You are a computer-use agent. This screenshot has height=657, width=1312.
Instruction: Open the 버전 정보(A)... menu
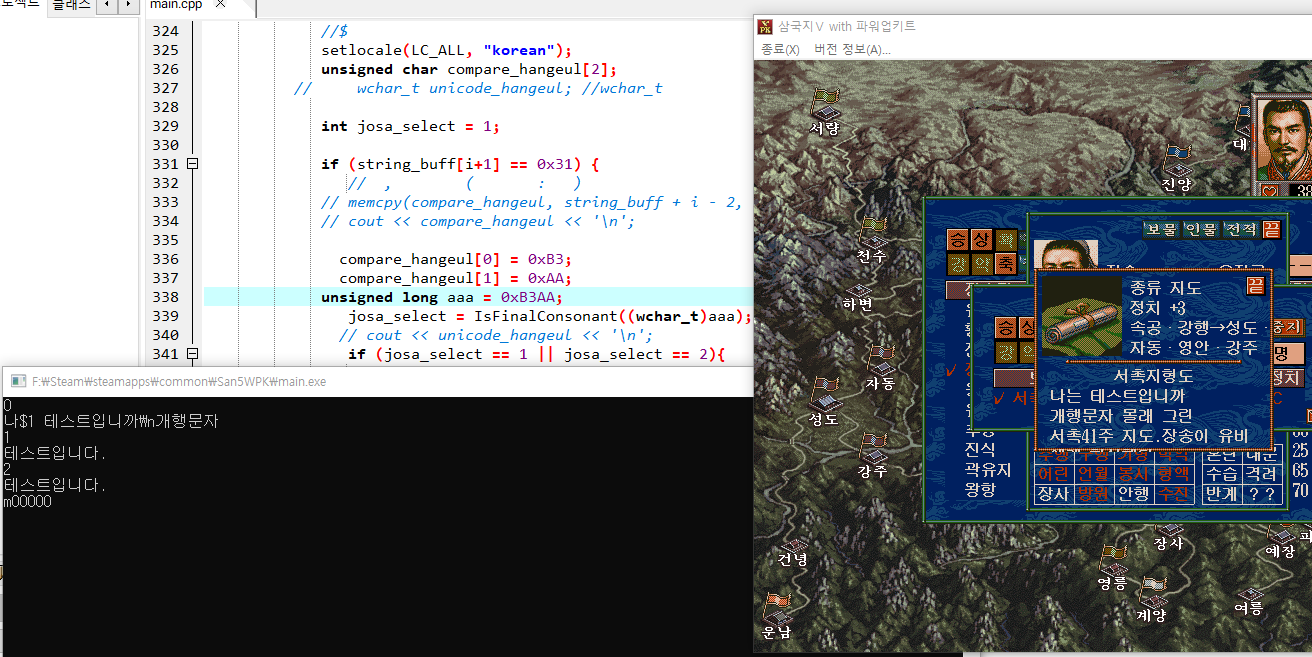pyautogui.click(x=852, y=49)
